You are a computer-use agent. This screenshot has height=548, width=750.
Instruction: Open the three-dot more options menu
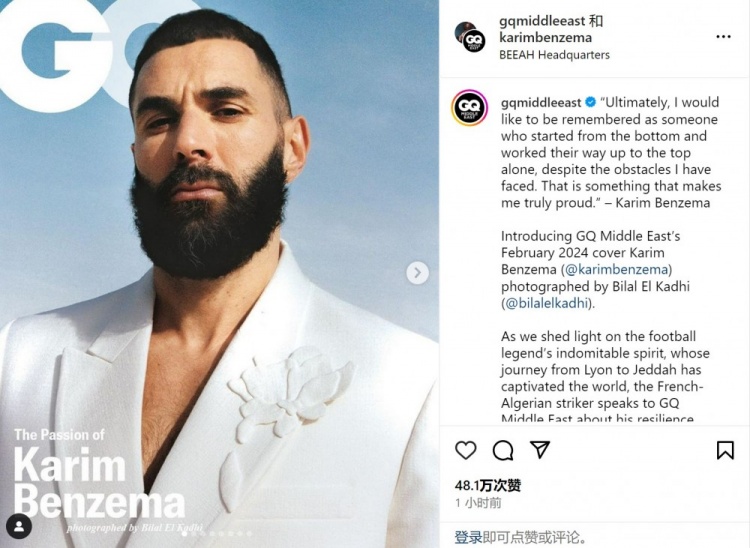[x=723, y=37]
